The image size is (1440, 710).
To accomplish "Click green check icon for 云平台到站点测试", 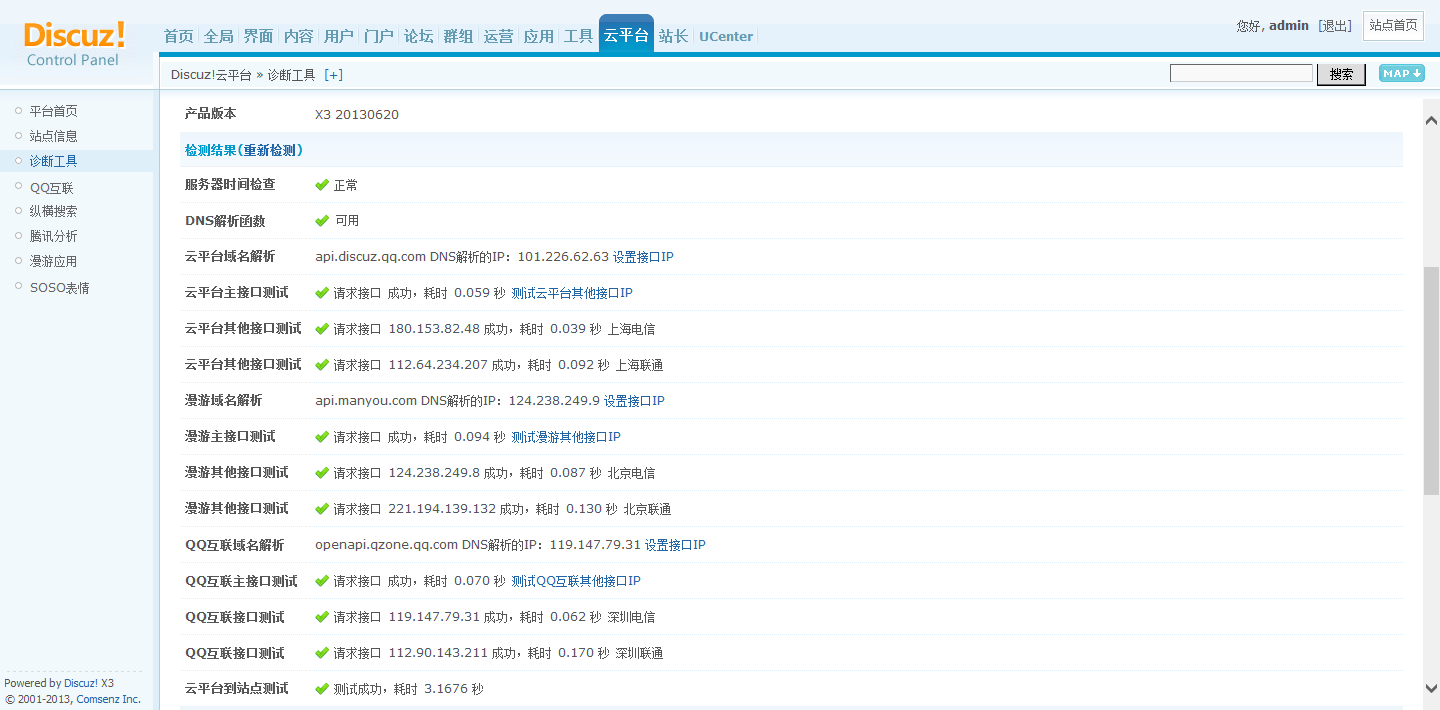I will click(x=322, y=689).
